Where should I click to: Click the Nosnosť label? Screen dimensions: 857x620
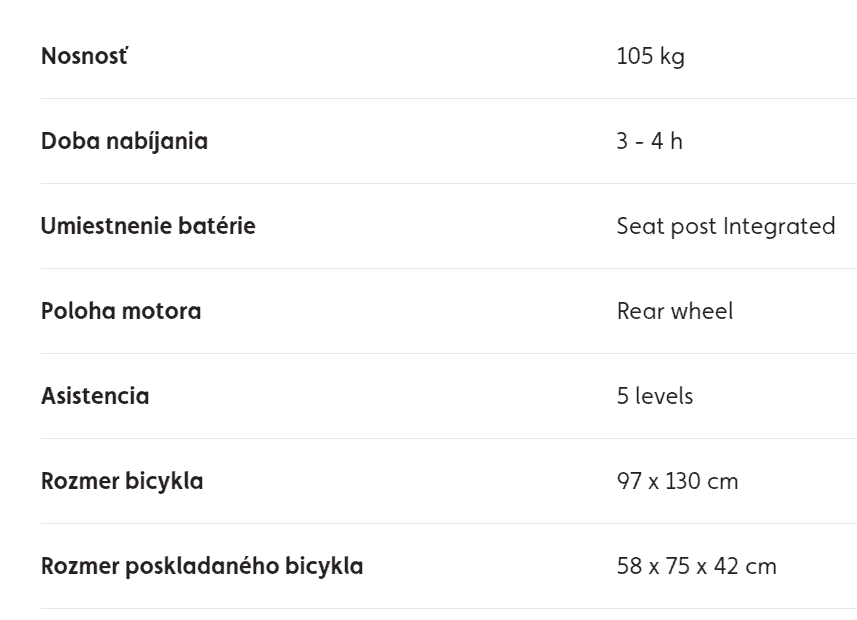click(x=84, y=56)
